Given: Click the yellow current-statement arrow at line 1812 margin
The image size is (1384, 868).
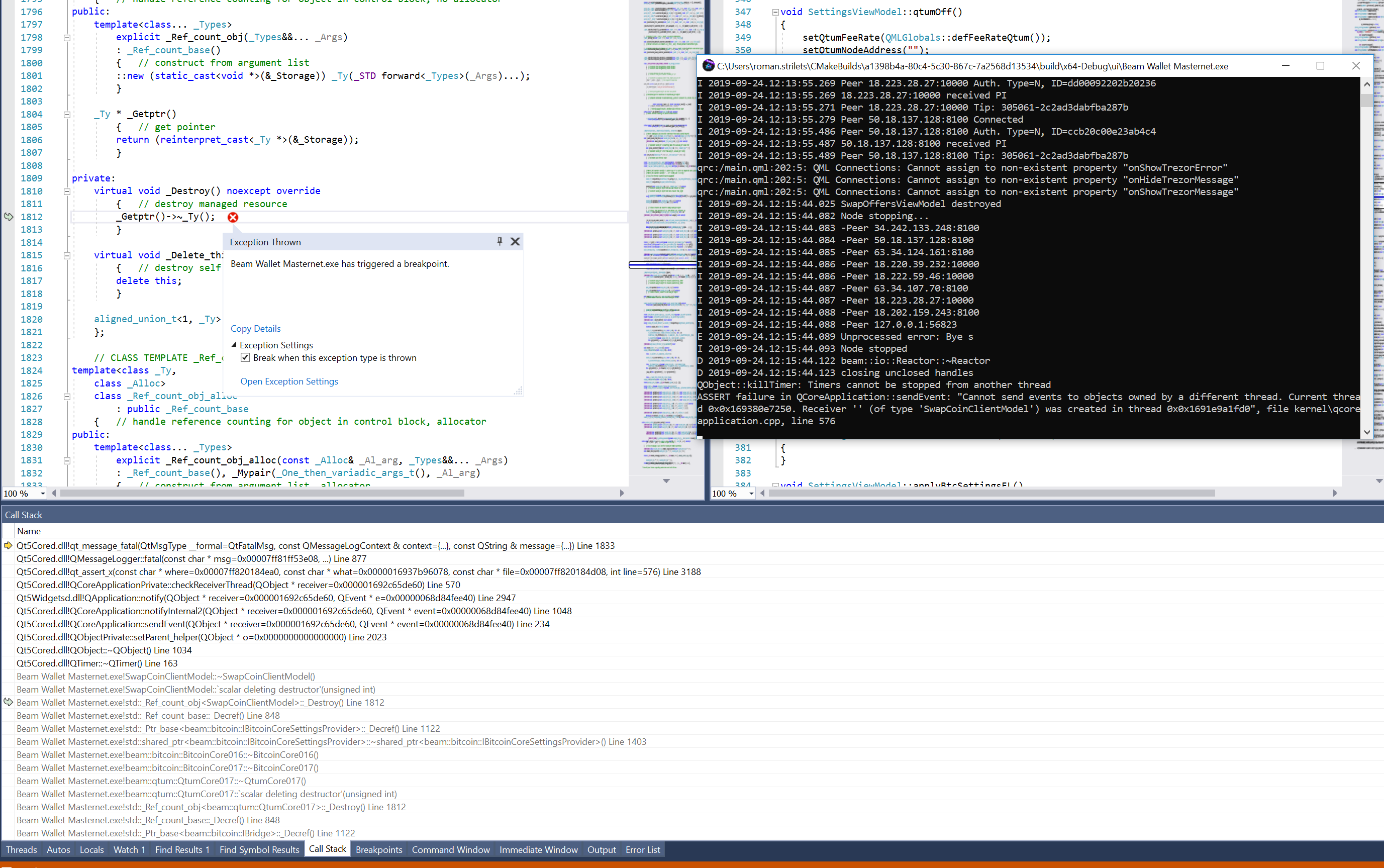Looking at the screenshot, I should [8, 217].
